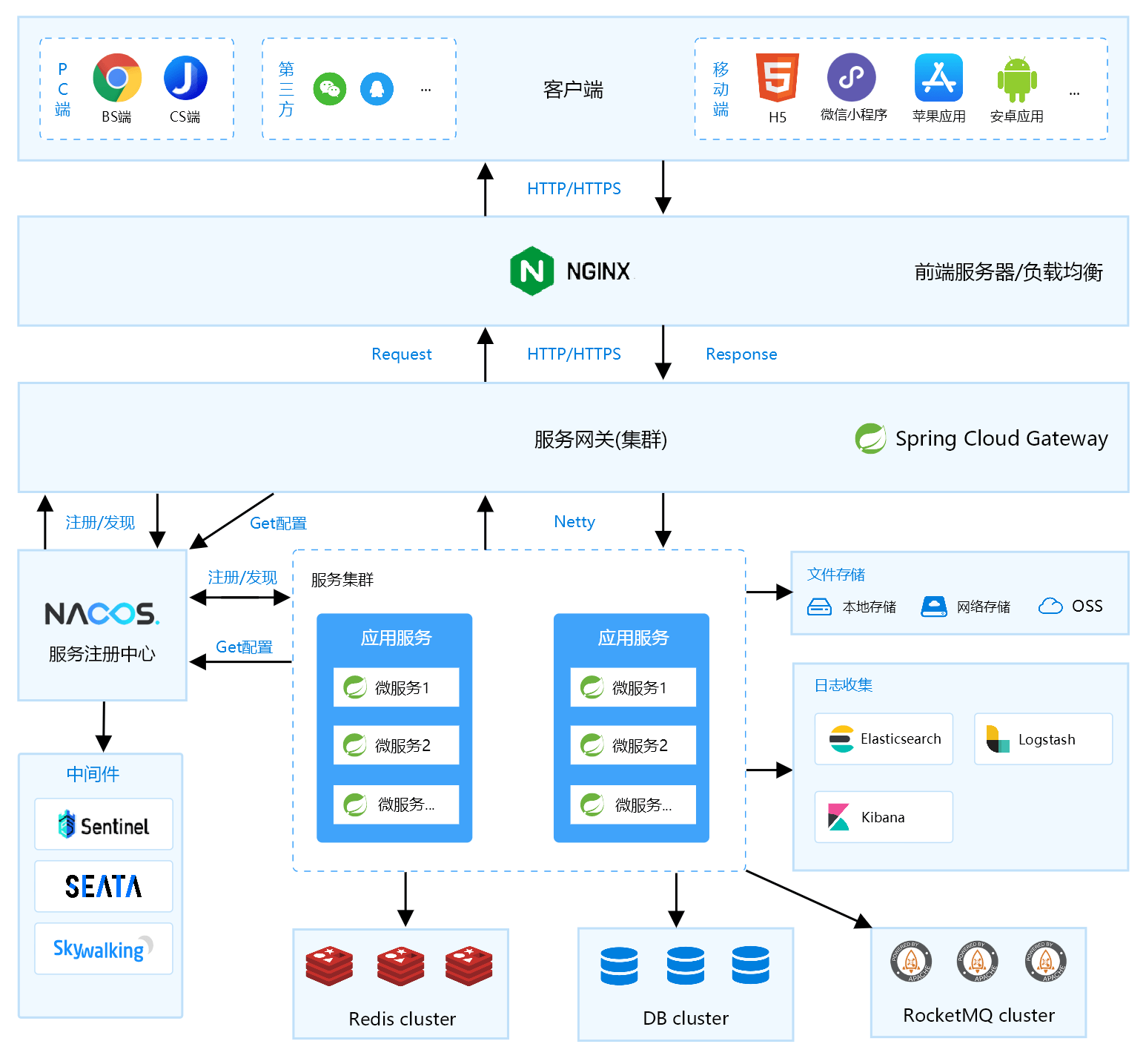Screen dimensions: 1146x1064
Task: Click the Chrome BS端 icon
Action: pos(117,78)
